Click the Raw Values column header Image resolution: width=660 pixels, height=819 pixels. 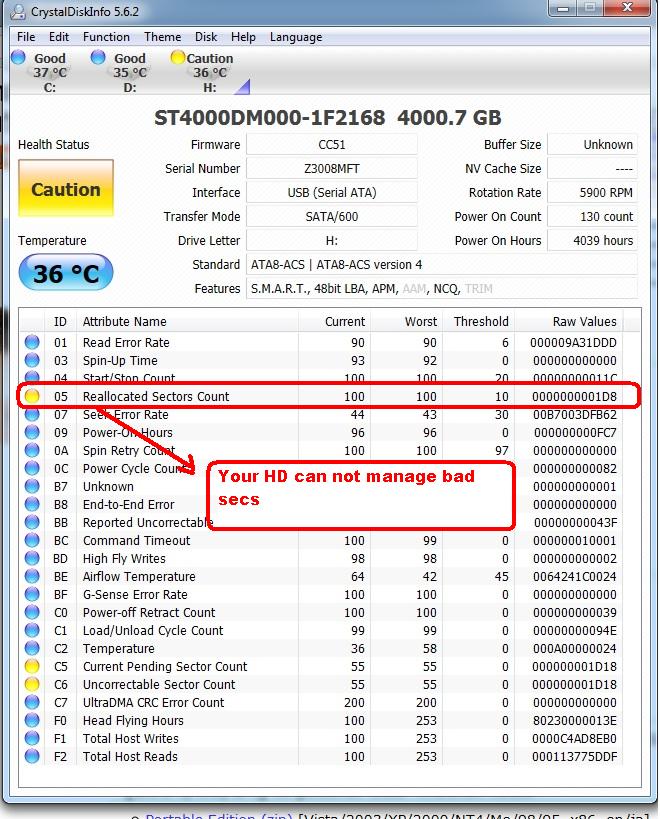pos(569,321)
